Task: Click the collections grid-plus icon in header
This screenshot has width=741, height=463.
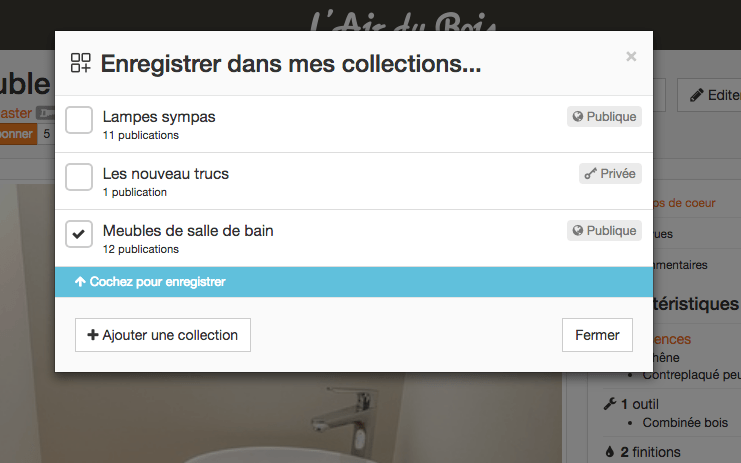Action: click(80, 63)
